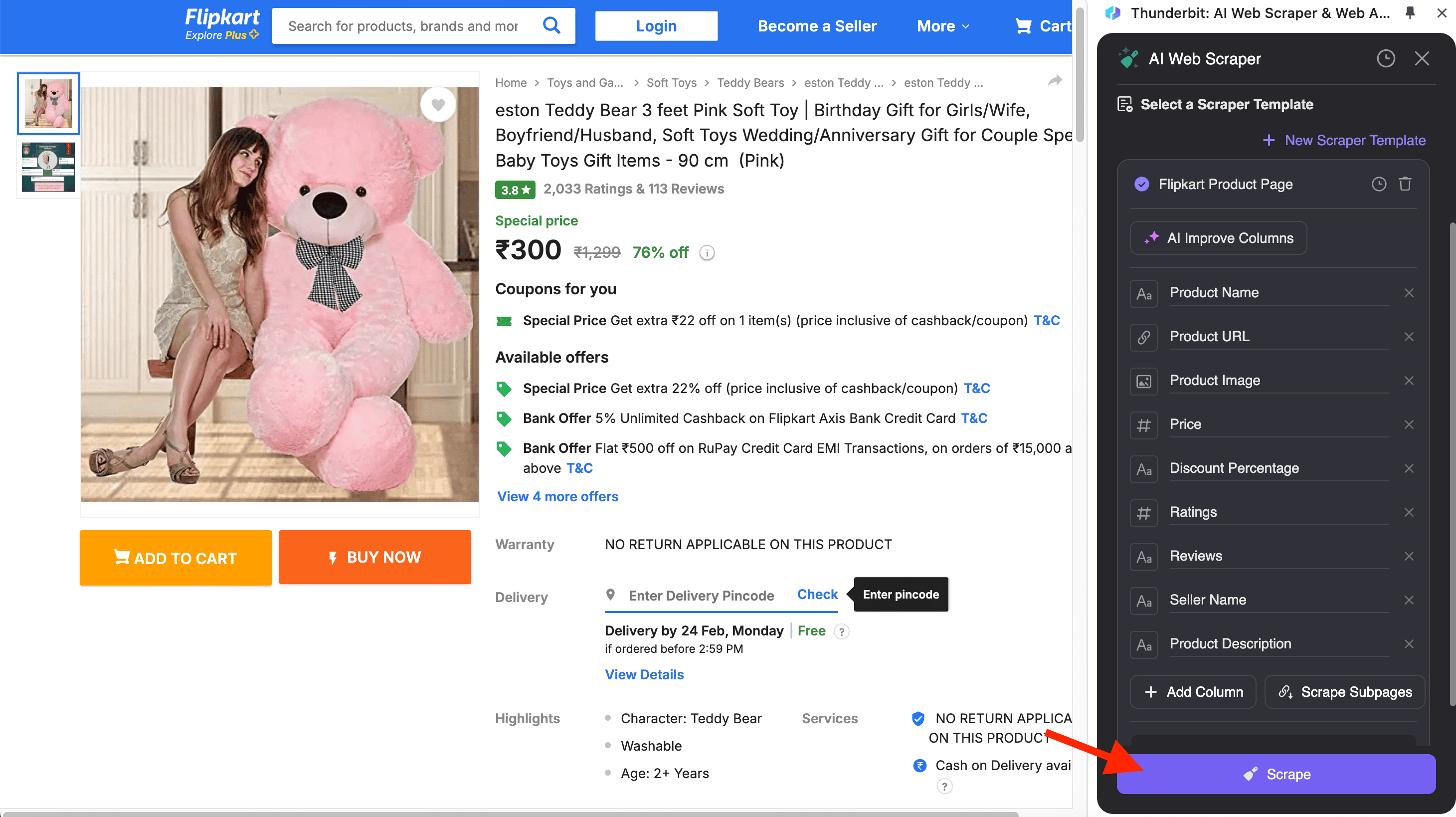Select the second product thumbnail
The width and height of the screenshot is (1456, 817).
[x=48, y=168]
